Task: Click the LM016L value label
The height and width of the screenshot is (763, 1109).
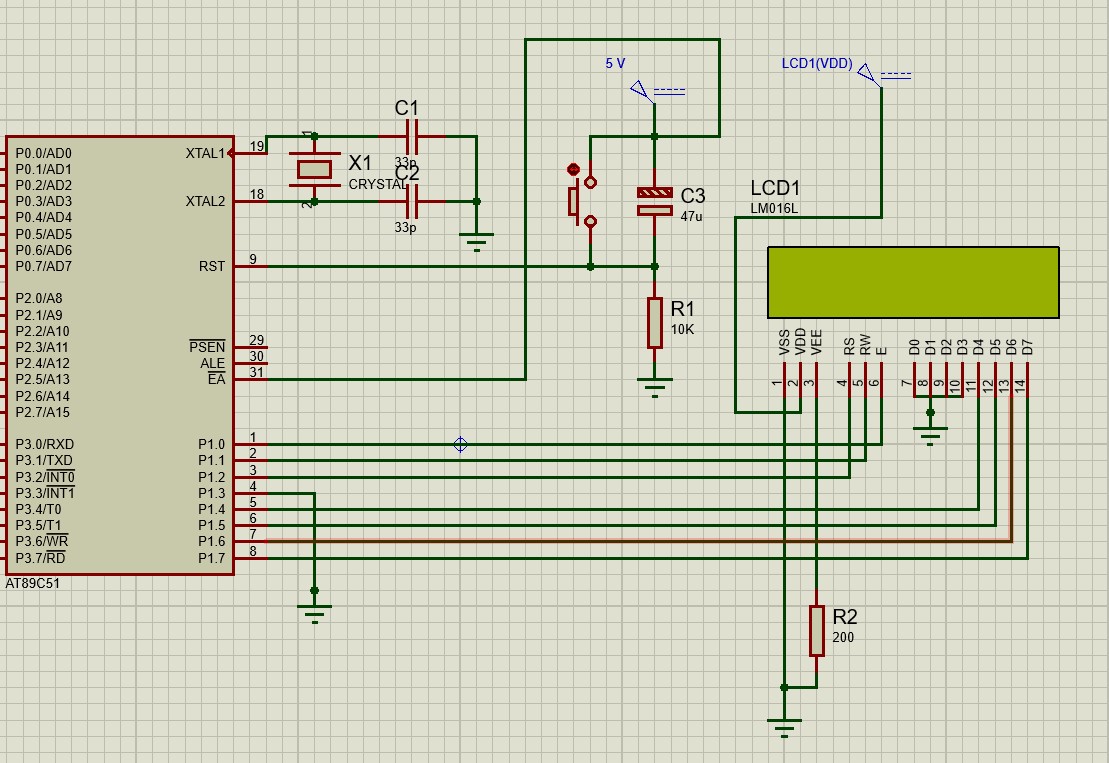Action: tap(774, 209)
